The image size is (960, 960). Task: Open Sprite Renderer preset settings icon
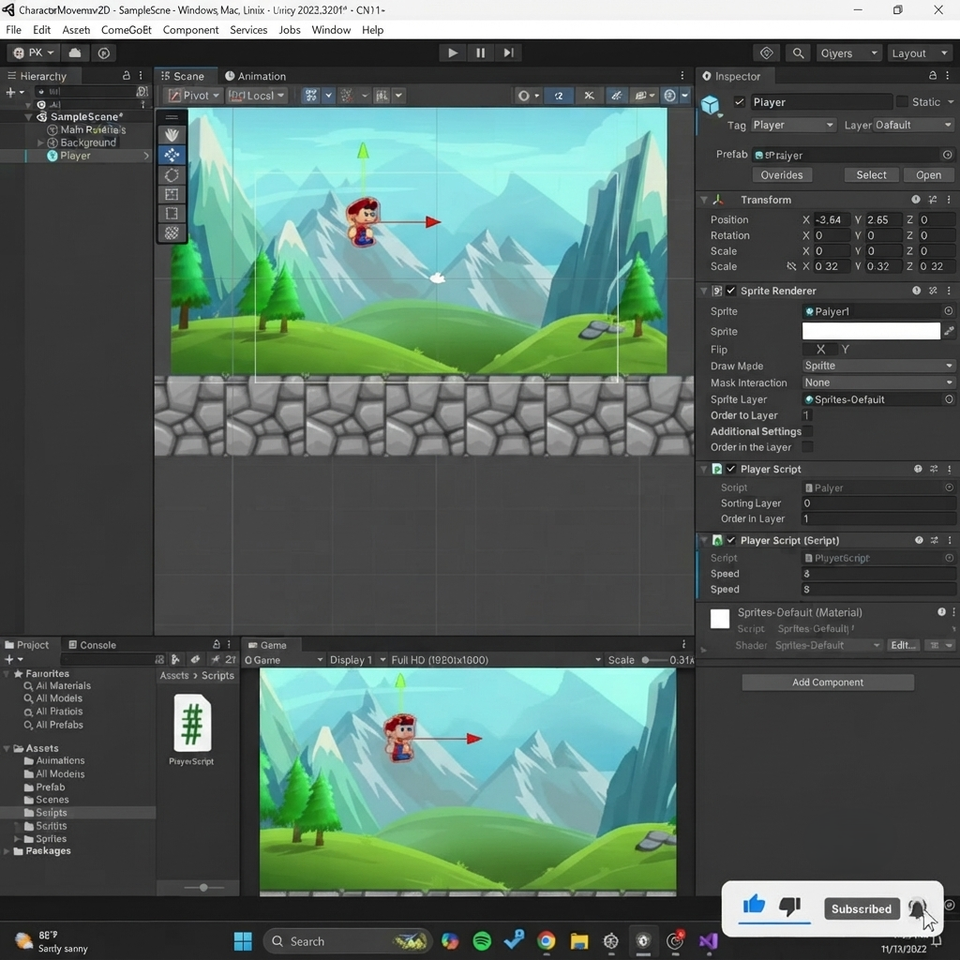pos(933,291)
